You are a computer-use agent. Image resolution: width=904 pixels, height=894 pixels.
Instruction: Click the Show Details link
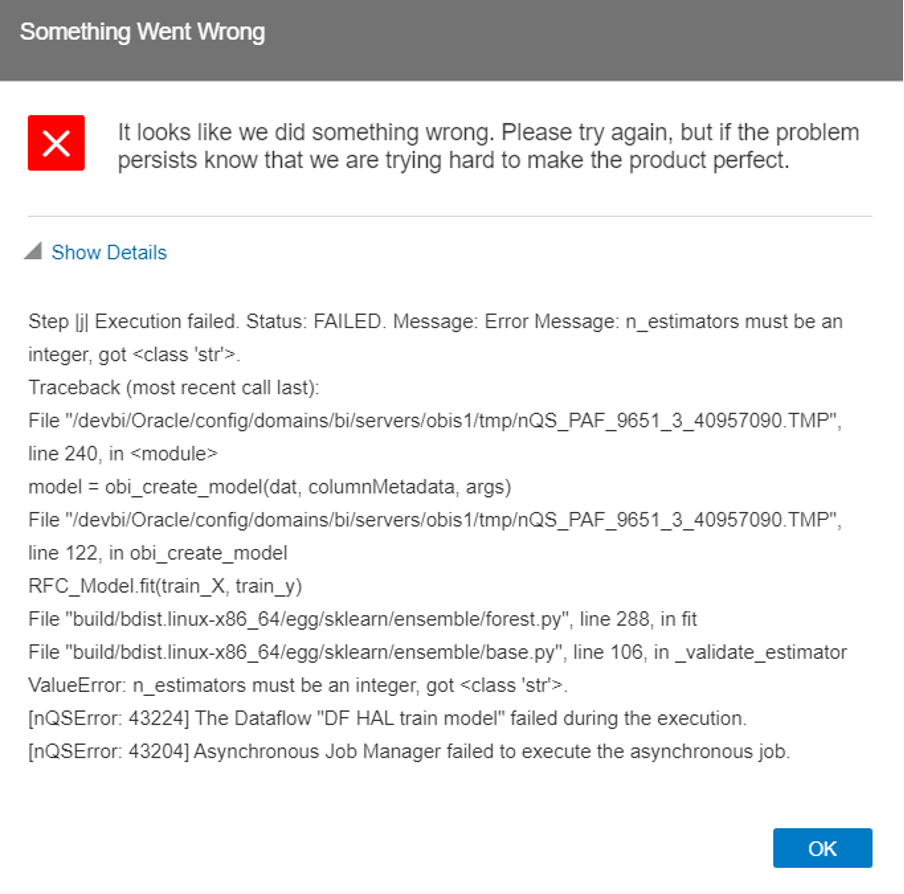pos(109,252)
